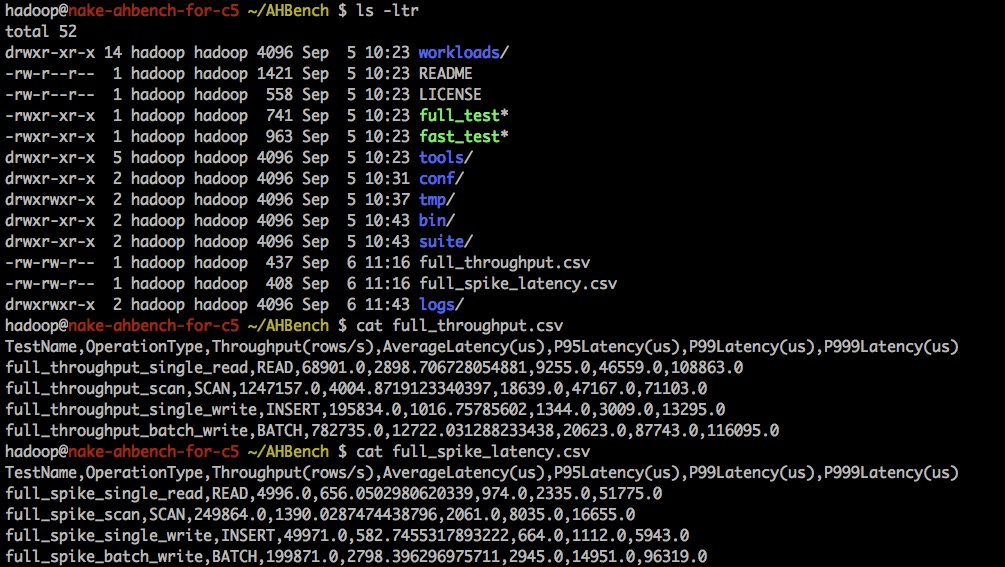The image size is (1005, 567).
Task: Click the README file name
Action: click(445, 73)
